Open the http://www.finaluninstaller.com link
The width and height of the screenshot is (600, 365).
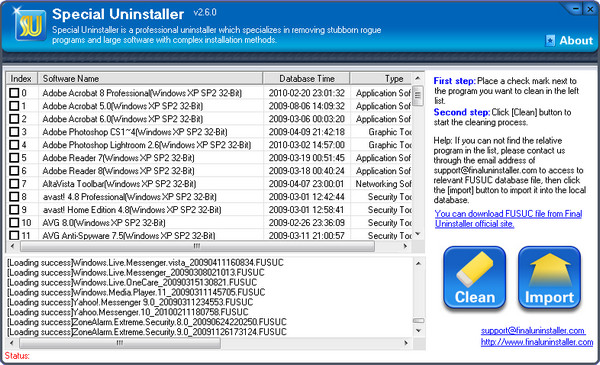537,342
